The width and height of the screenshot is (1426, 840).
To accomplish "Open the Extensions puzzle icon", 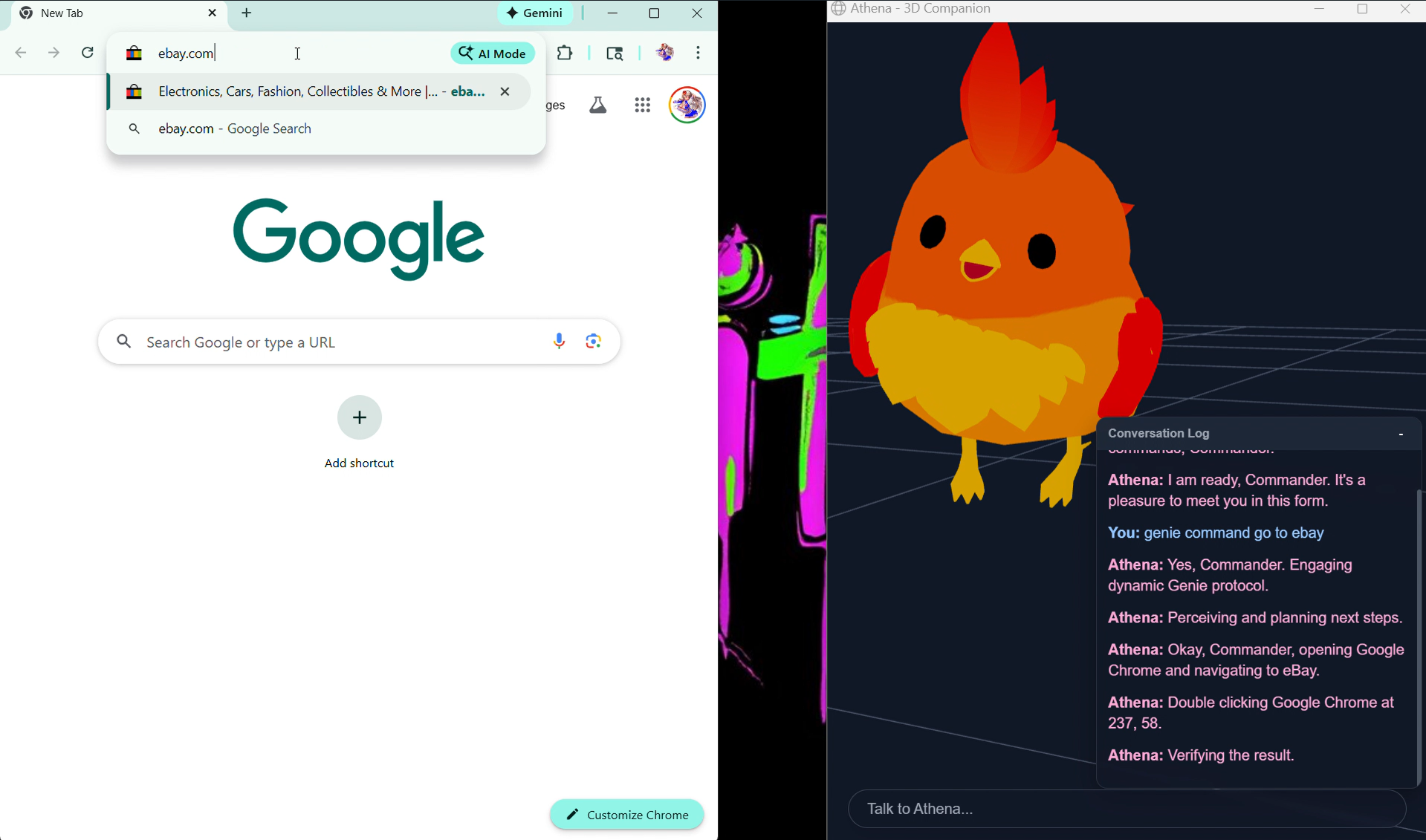I will (565, 53).
